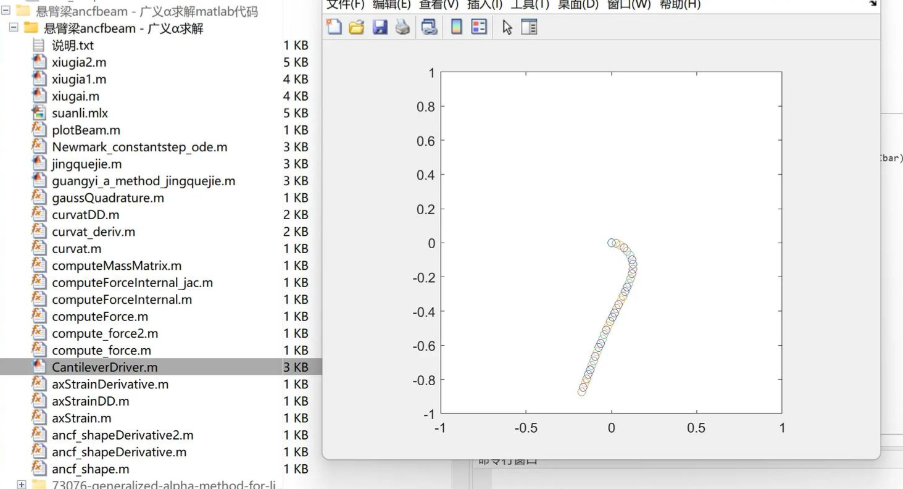Insert a colorbar via the toolbar icon
The image size is (903, 489).
[x=456, y=27]
